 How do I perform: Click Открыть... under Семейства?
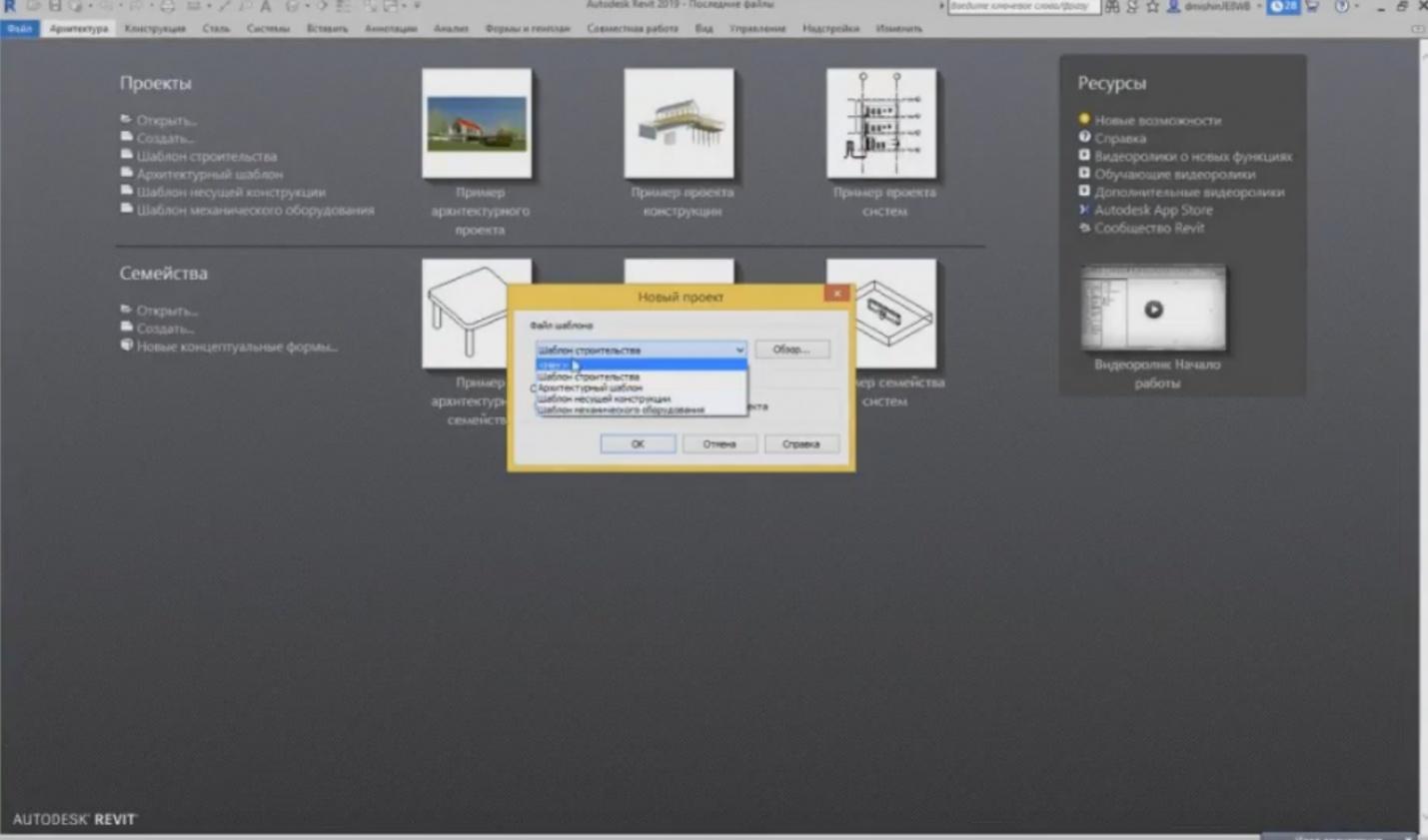point(167,311)
